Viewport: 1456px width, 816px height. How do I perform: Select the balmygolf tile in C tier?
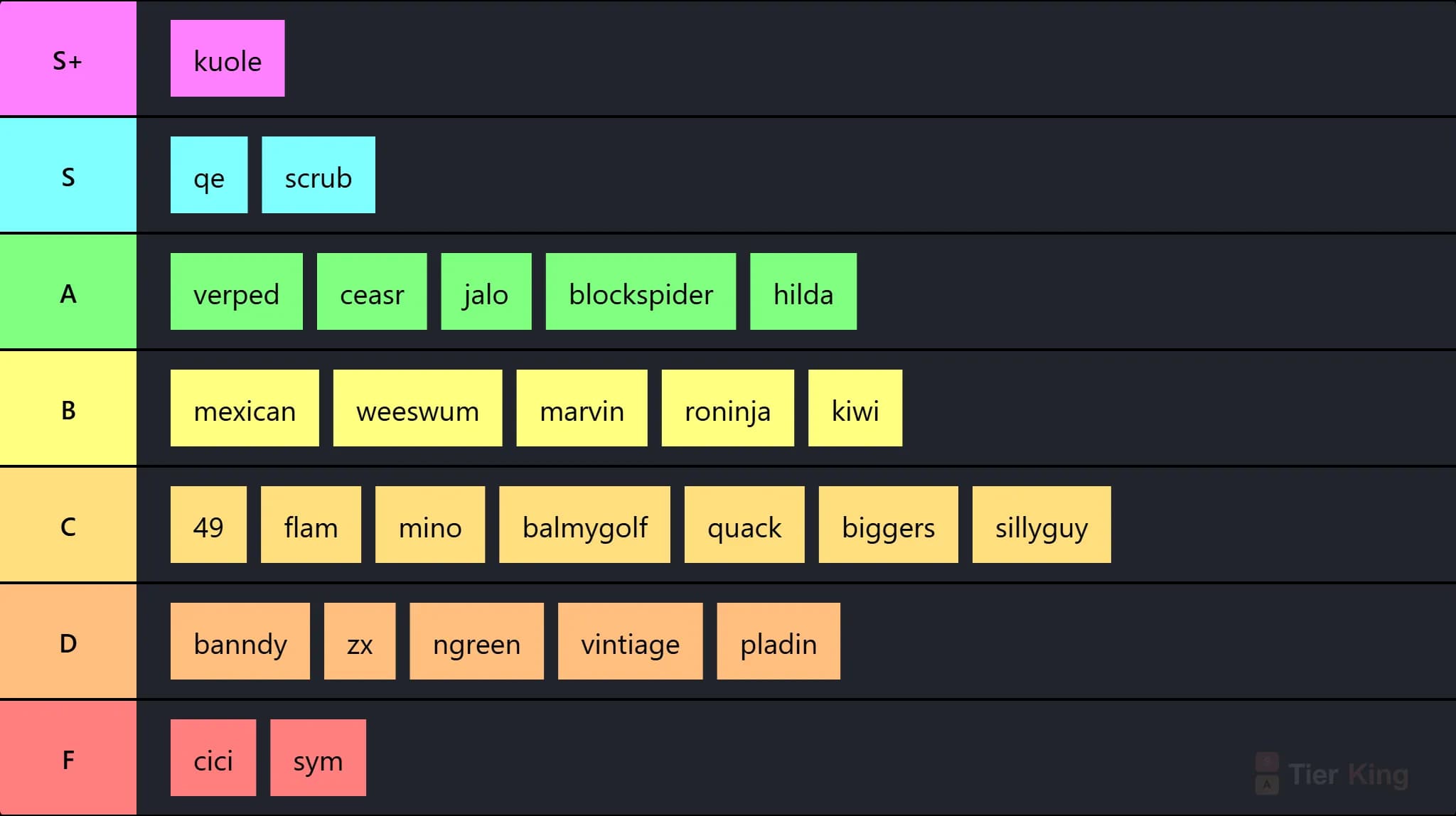click(x=584, y=525)
